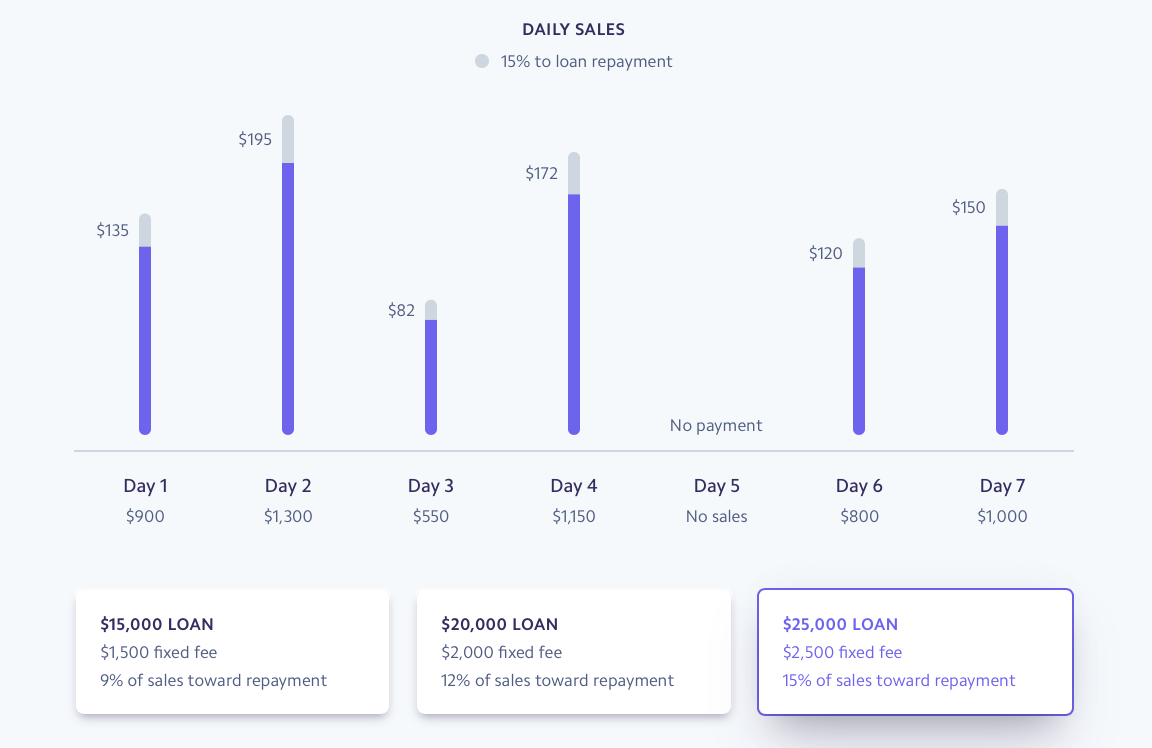Viewport: 1152px width, 748px height.
Task: Click the DAILY SALES chart title
Action: pos(574,30)
